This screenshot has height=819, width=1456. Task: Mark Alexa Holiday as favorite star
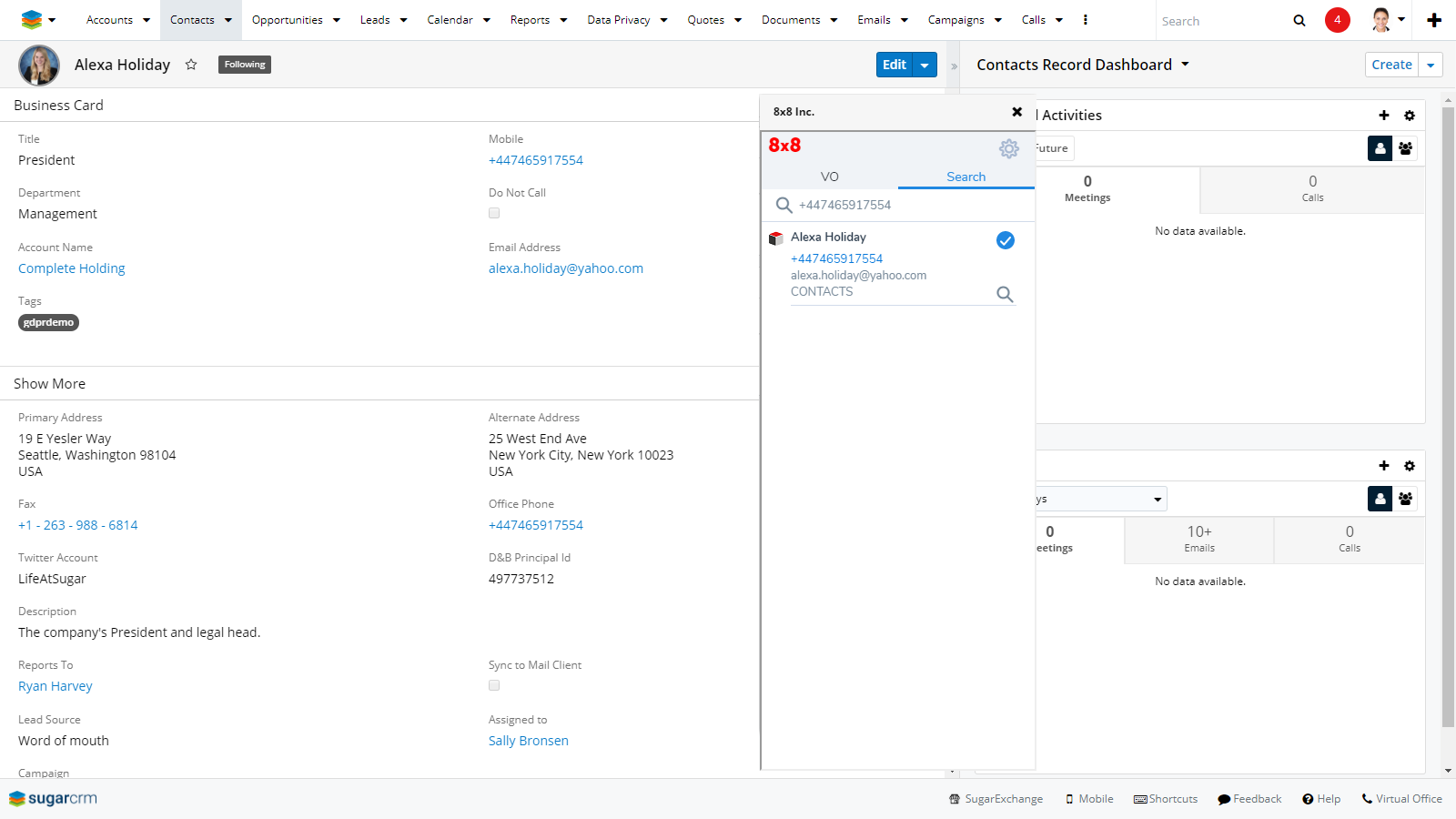(x=191, y=65)
